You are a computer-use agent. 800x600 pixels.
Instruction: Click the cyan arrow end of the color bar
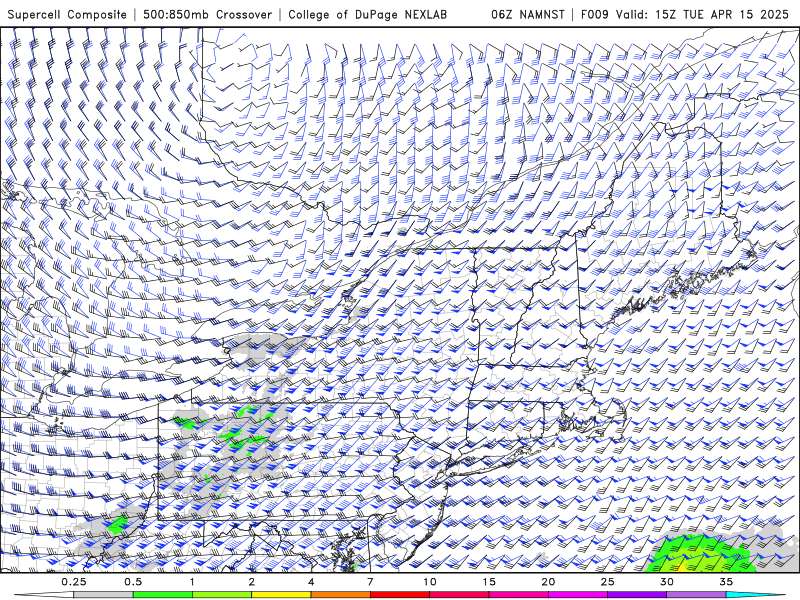756,595
